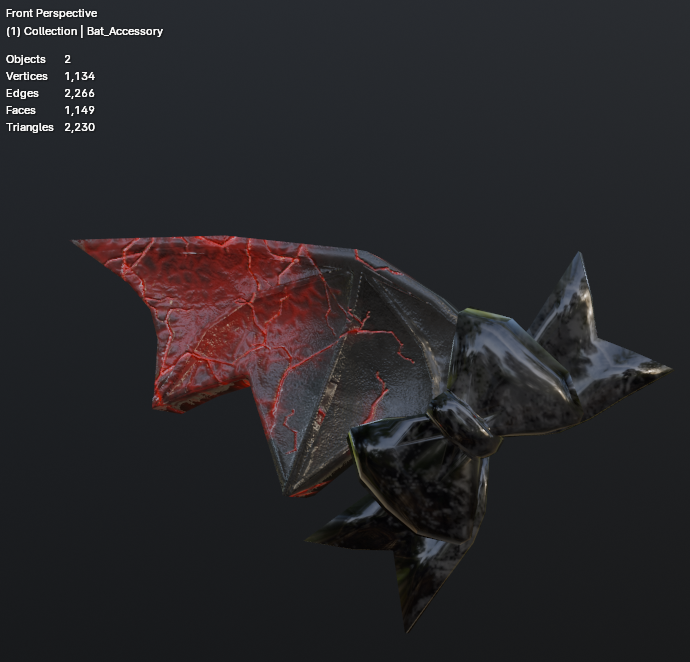Select the Objects statistic label

click(x=26, y=59)
